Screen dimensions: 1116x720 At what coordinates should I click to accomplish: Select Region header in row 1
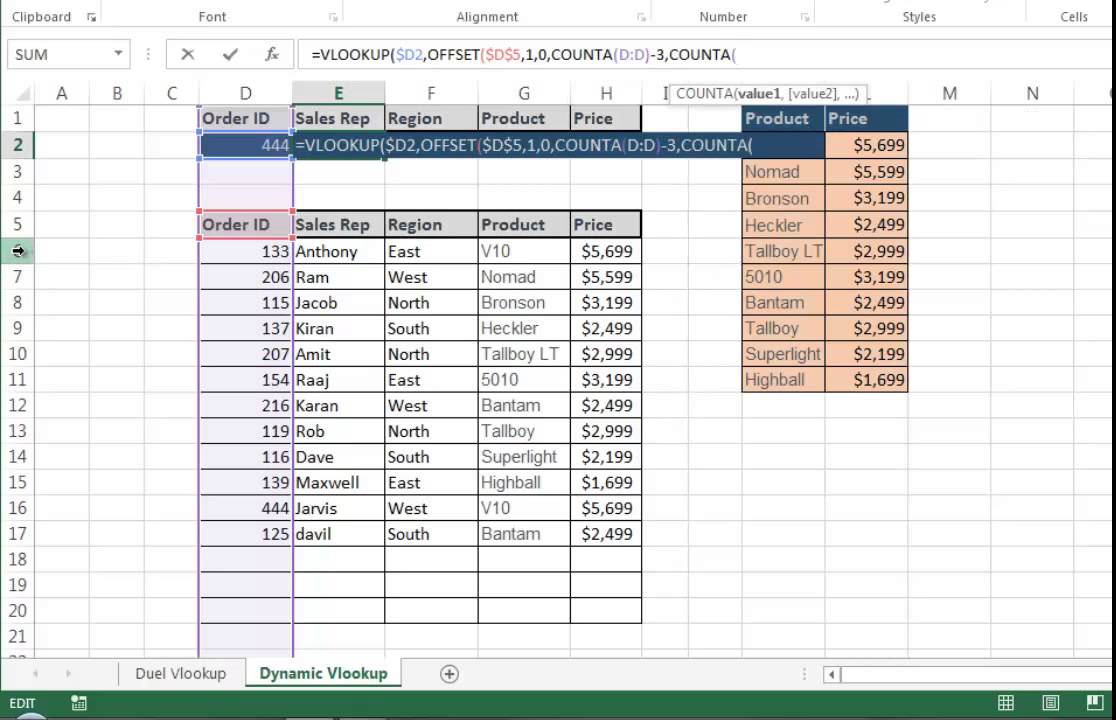[x=431, y=118]
